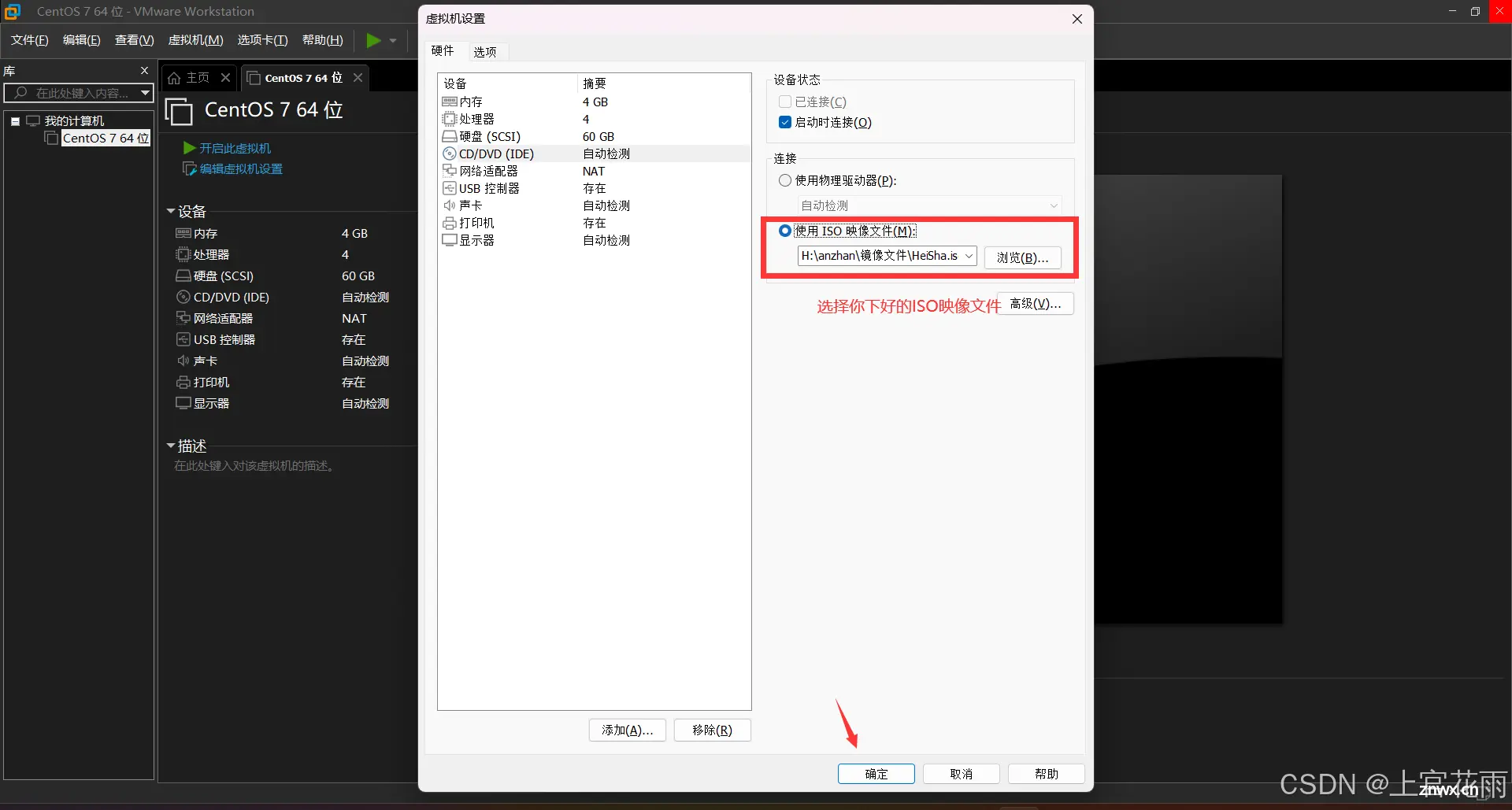Click the 浏览(B)... button
Screen dimensions: 1512x810
(1022, 257)
